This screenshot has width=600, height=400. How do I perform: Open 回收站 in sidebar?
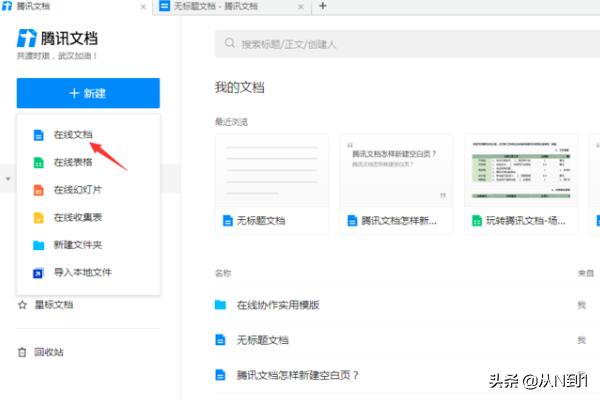(x=49, y=352)
